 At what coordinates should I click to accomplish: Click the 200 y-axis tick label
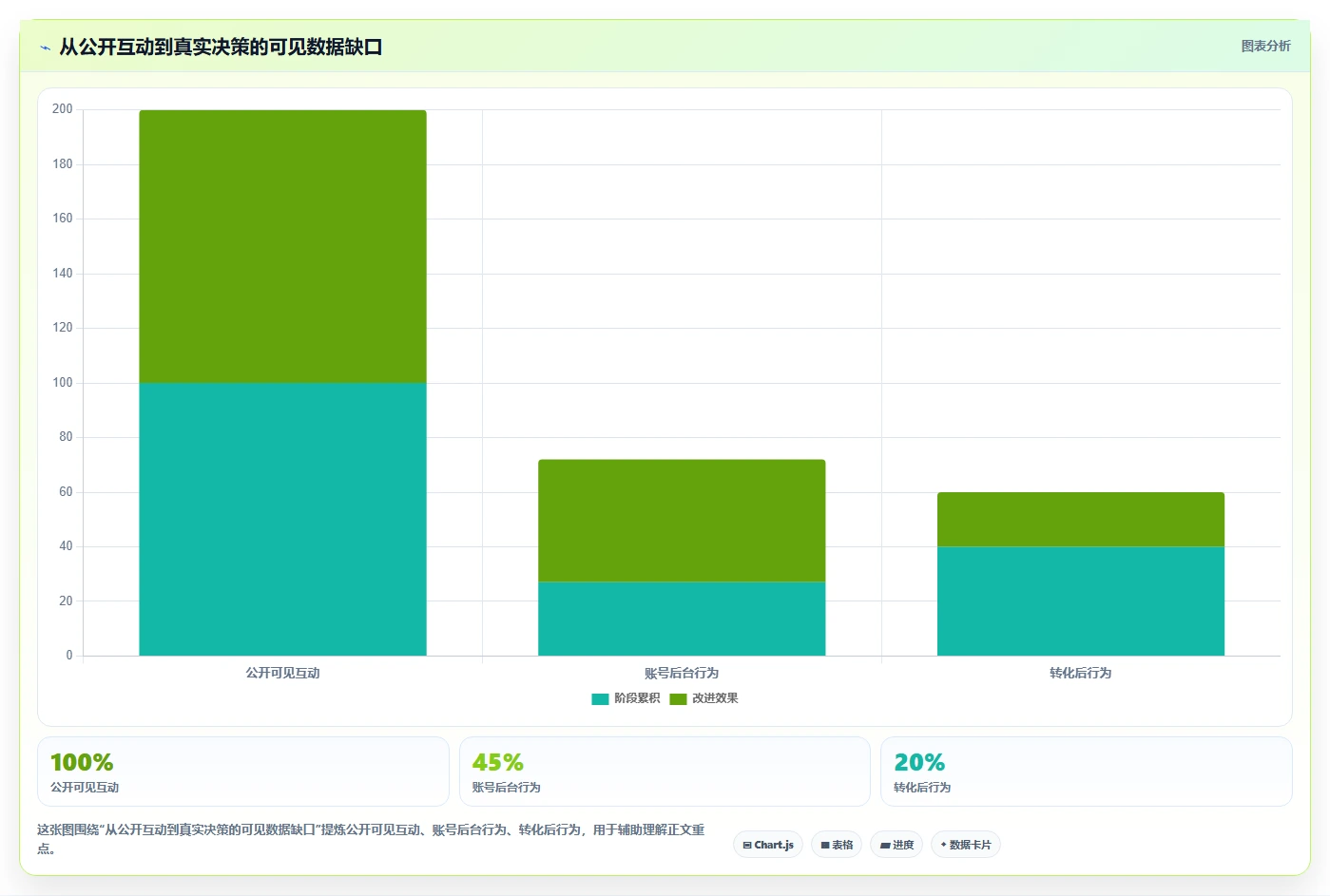click(63, 109)
